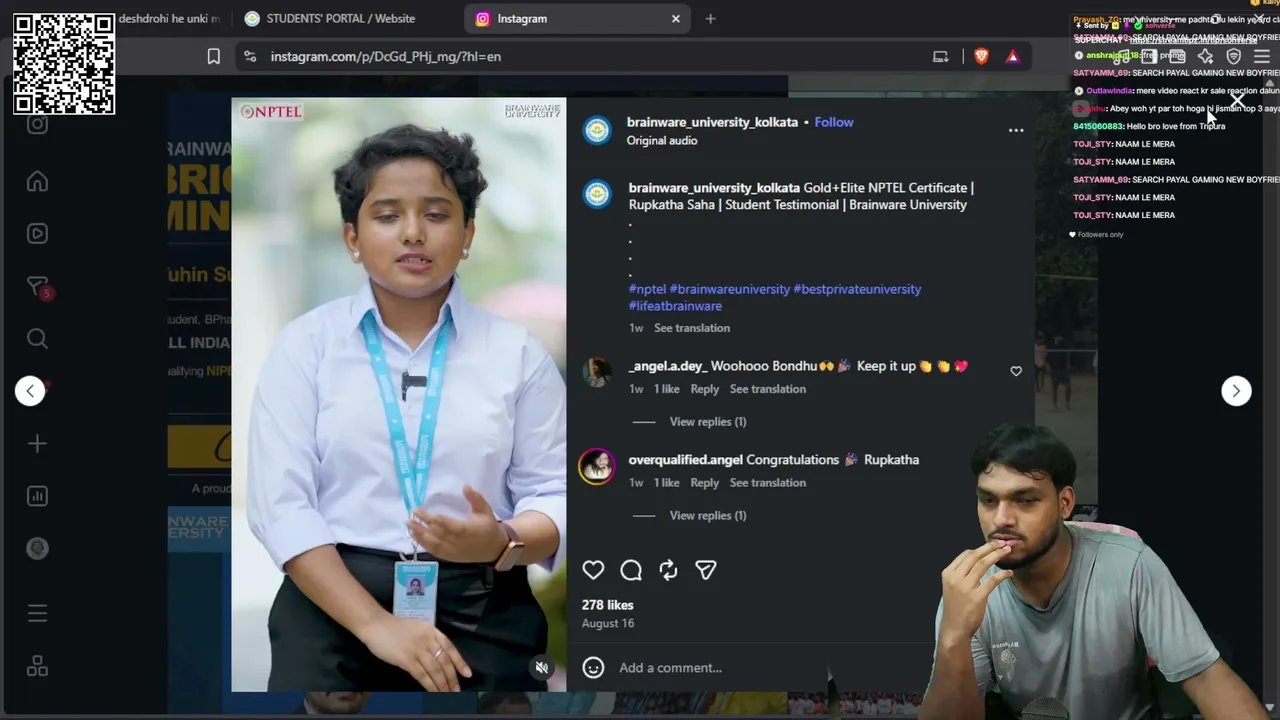This screenshot has height=720, width=1280.
Task: Open _angel.a.dey_ profile picture
Action: [597, 372]
